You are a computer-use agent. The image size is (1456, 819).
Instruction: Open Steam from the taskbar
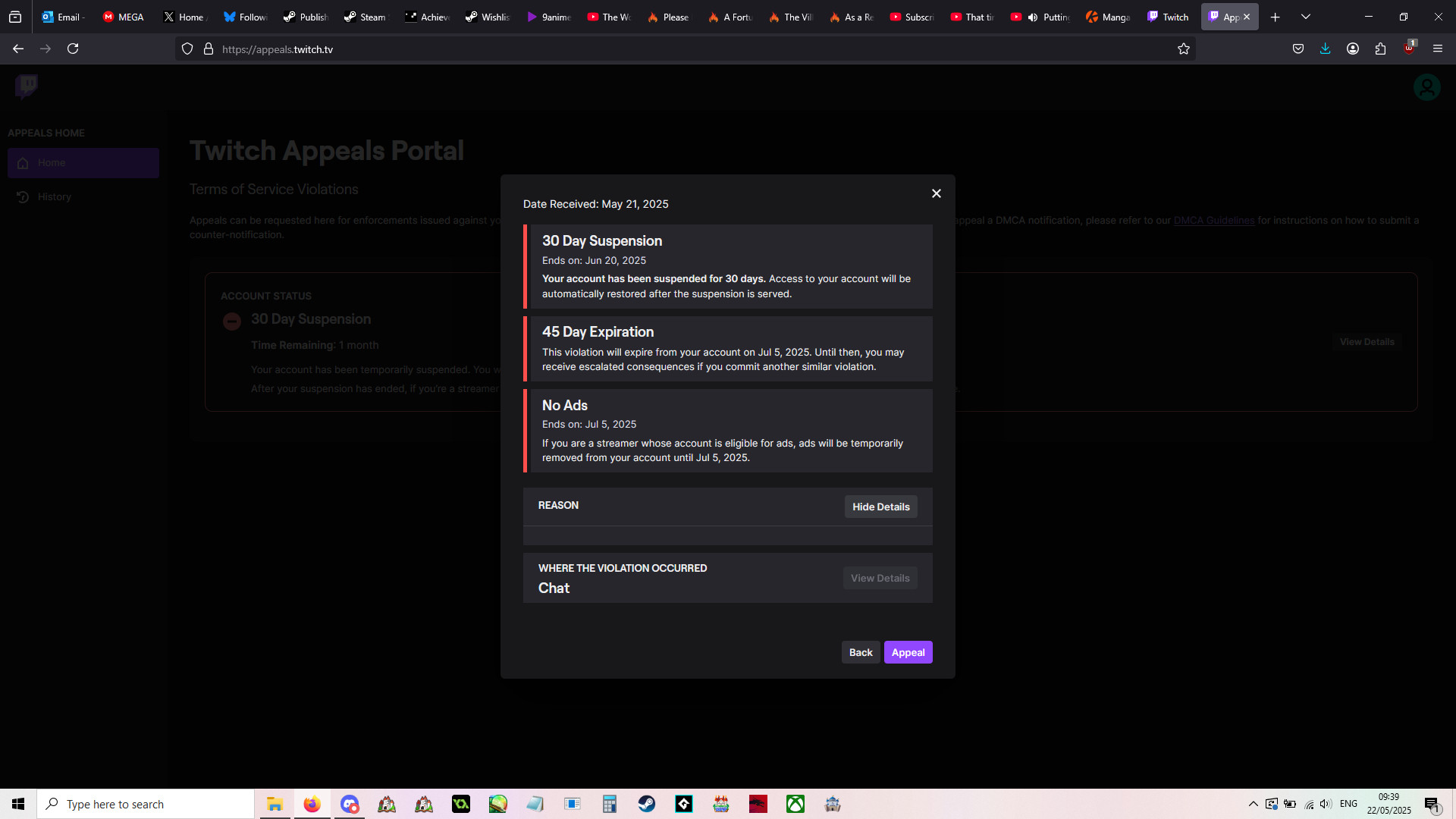pyautogui.click(x=647, y=804)
